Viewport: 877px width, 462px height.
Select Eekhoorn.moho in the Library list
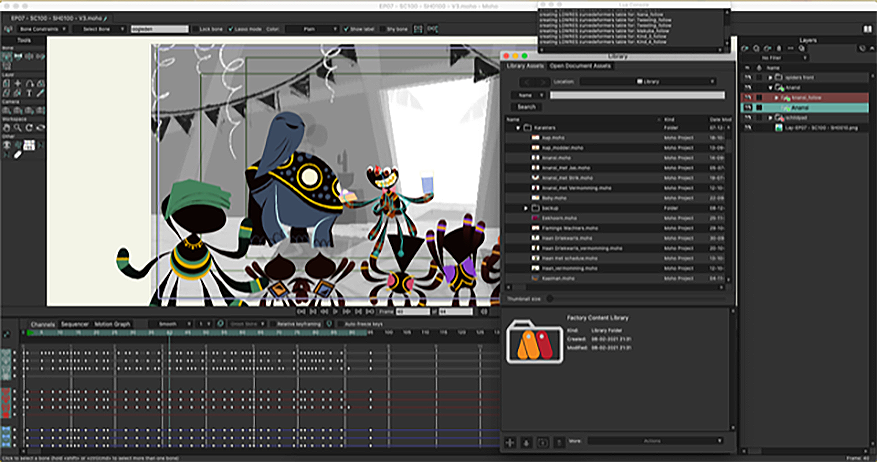point(615,218)
